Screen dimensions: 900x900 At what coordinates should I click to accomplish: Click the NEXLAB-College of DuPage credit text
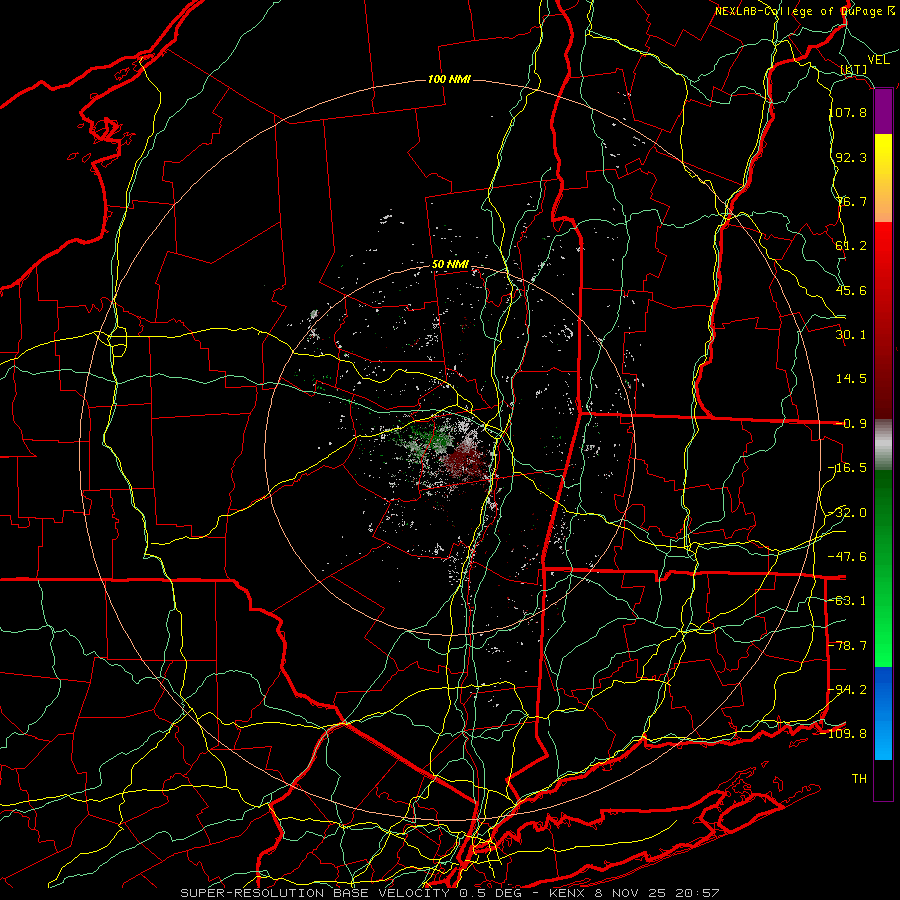(804, 11)
